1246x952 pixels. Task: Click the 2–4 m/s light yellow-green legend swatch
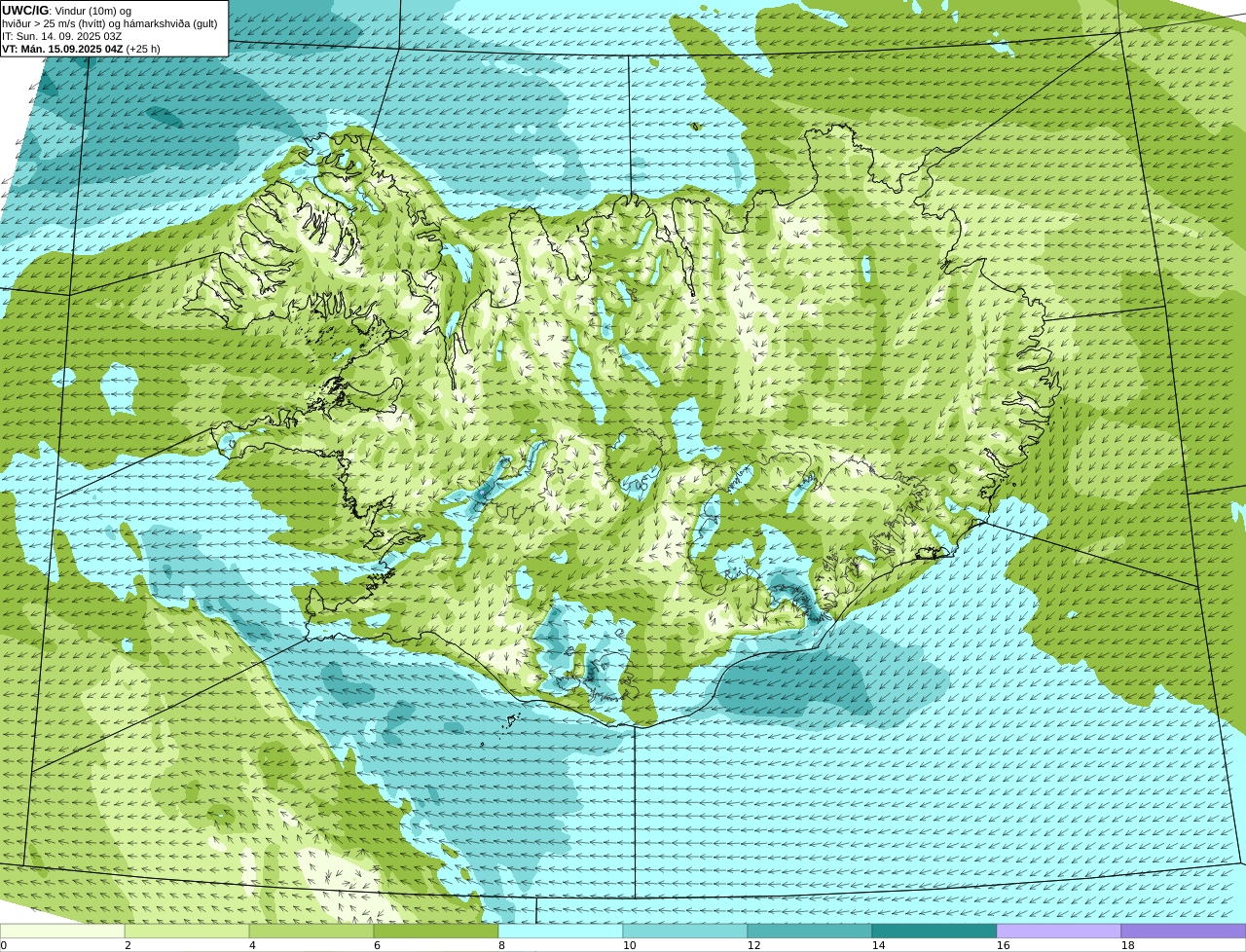[x=187, y=932]
